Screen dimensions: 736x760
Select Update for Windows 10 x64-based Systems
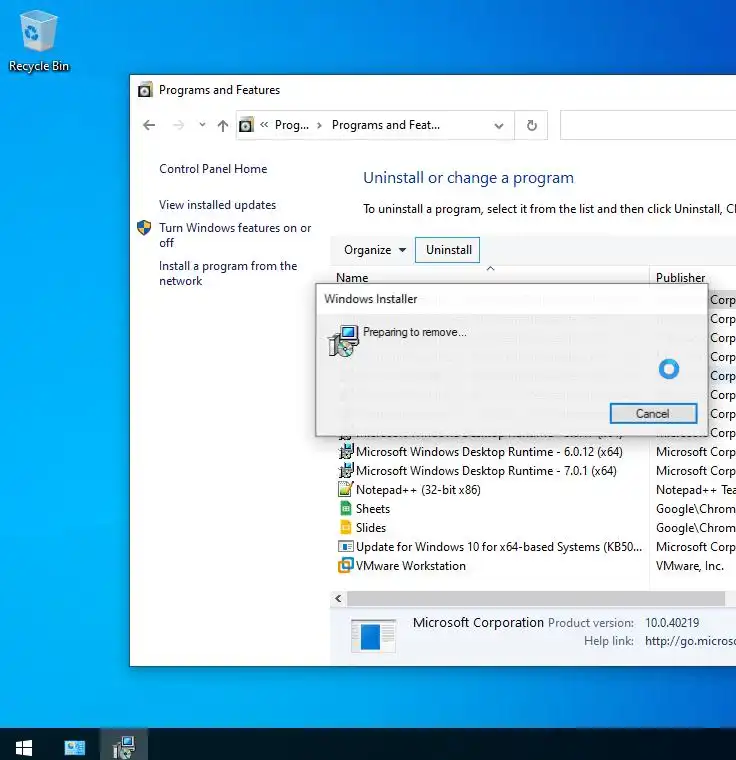498,547
